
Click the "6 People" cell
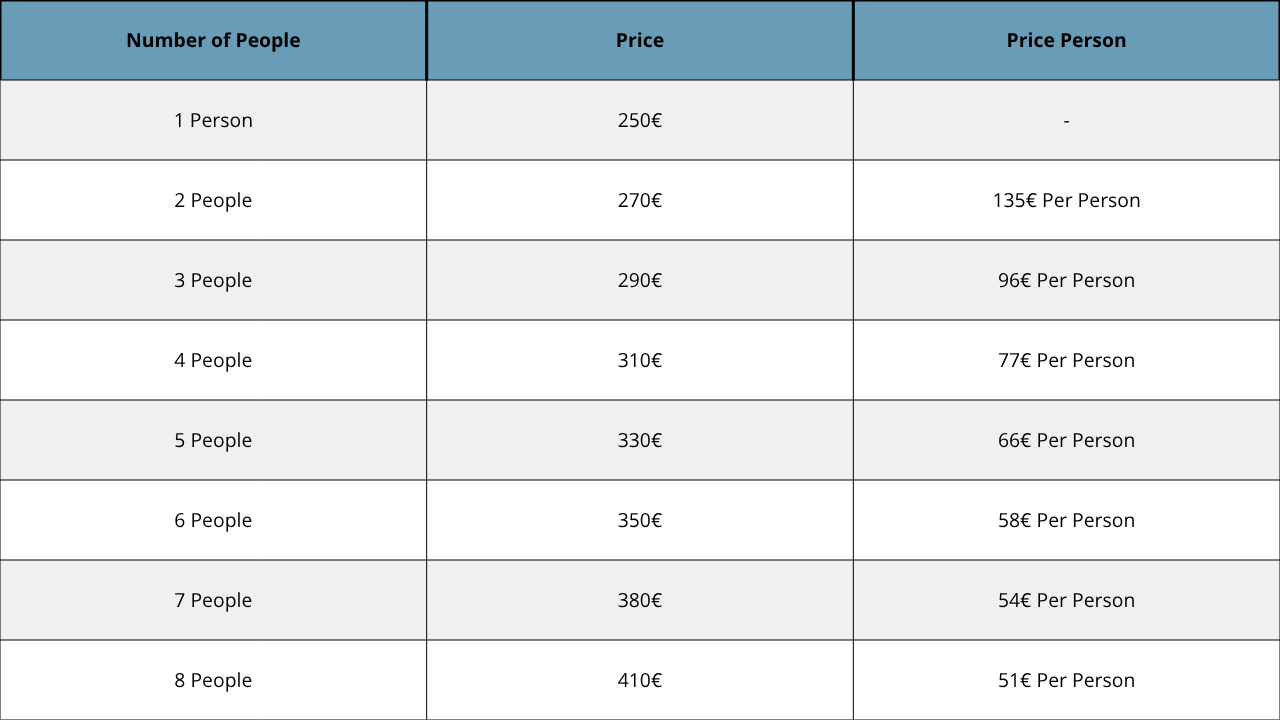(213, 520)
